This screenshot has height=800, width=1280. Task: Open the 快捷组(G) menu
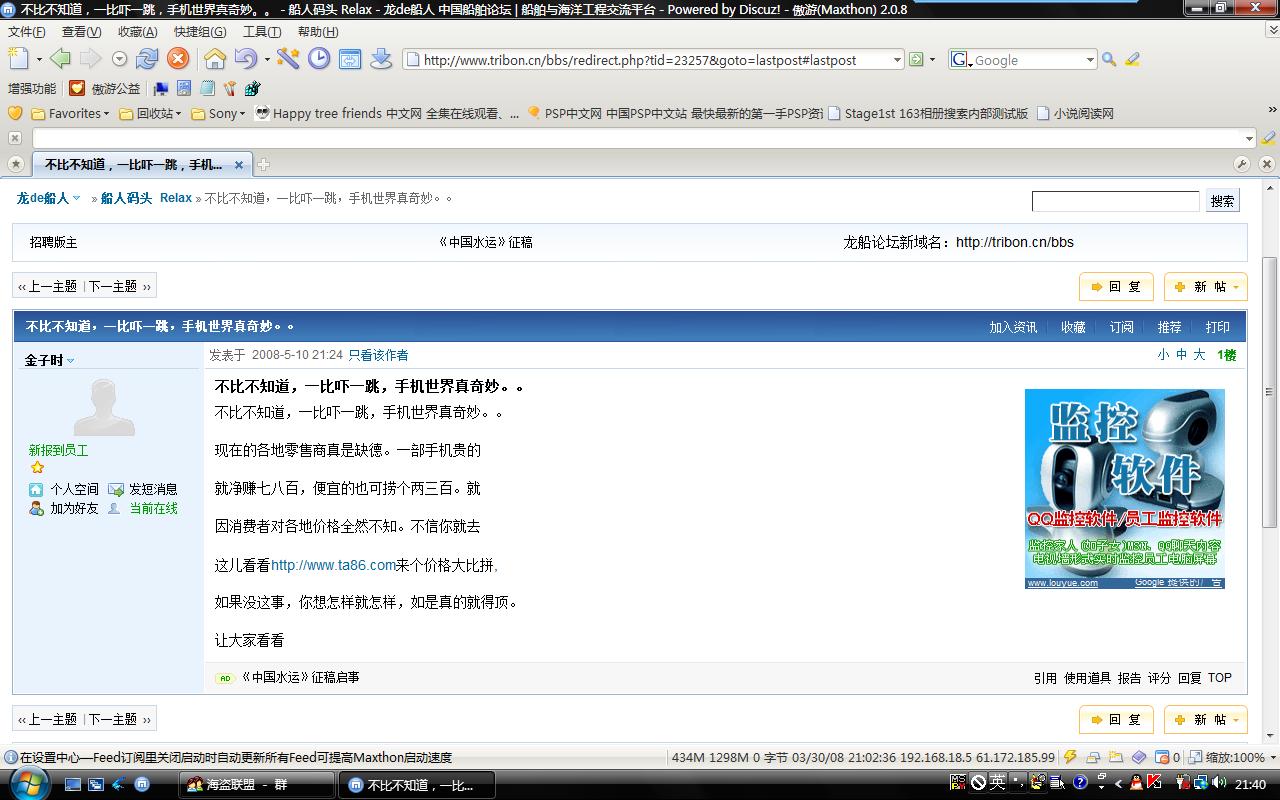200,32
